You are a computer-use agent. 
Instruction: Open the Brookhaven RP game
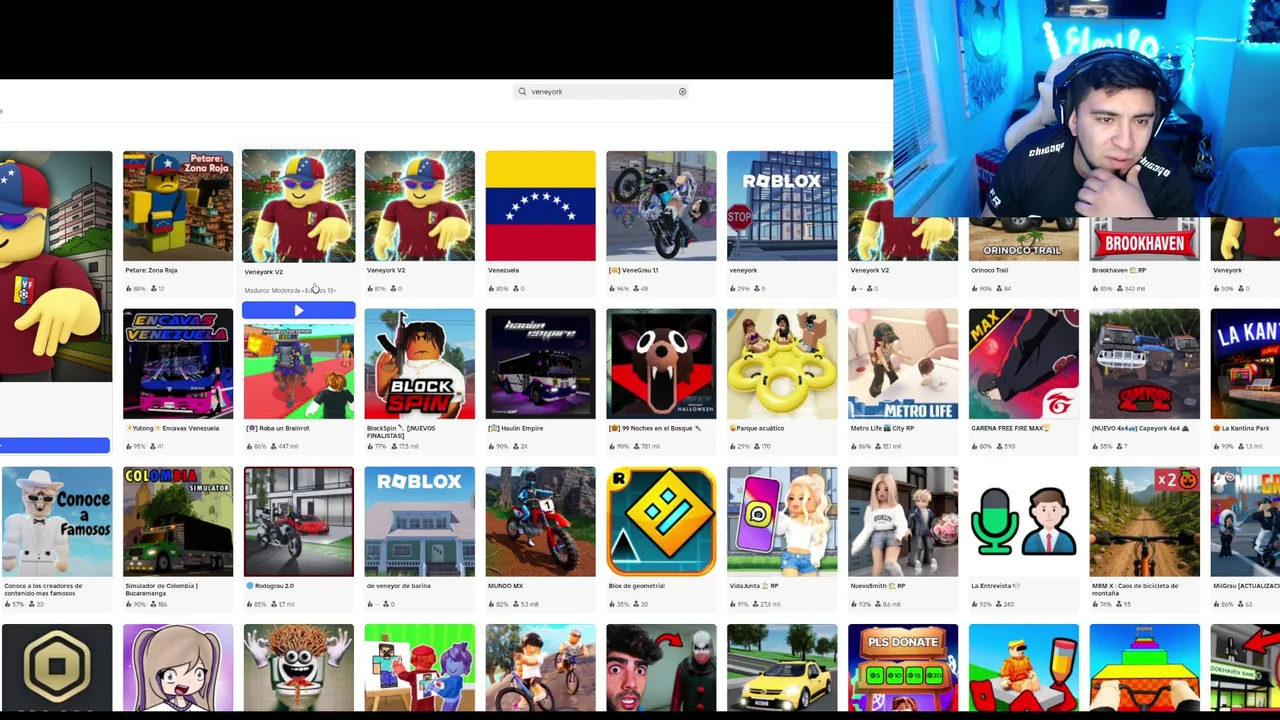[1145, 240]
